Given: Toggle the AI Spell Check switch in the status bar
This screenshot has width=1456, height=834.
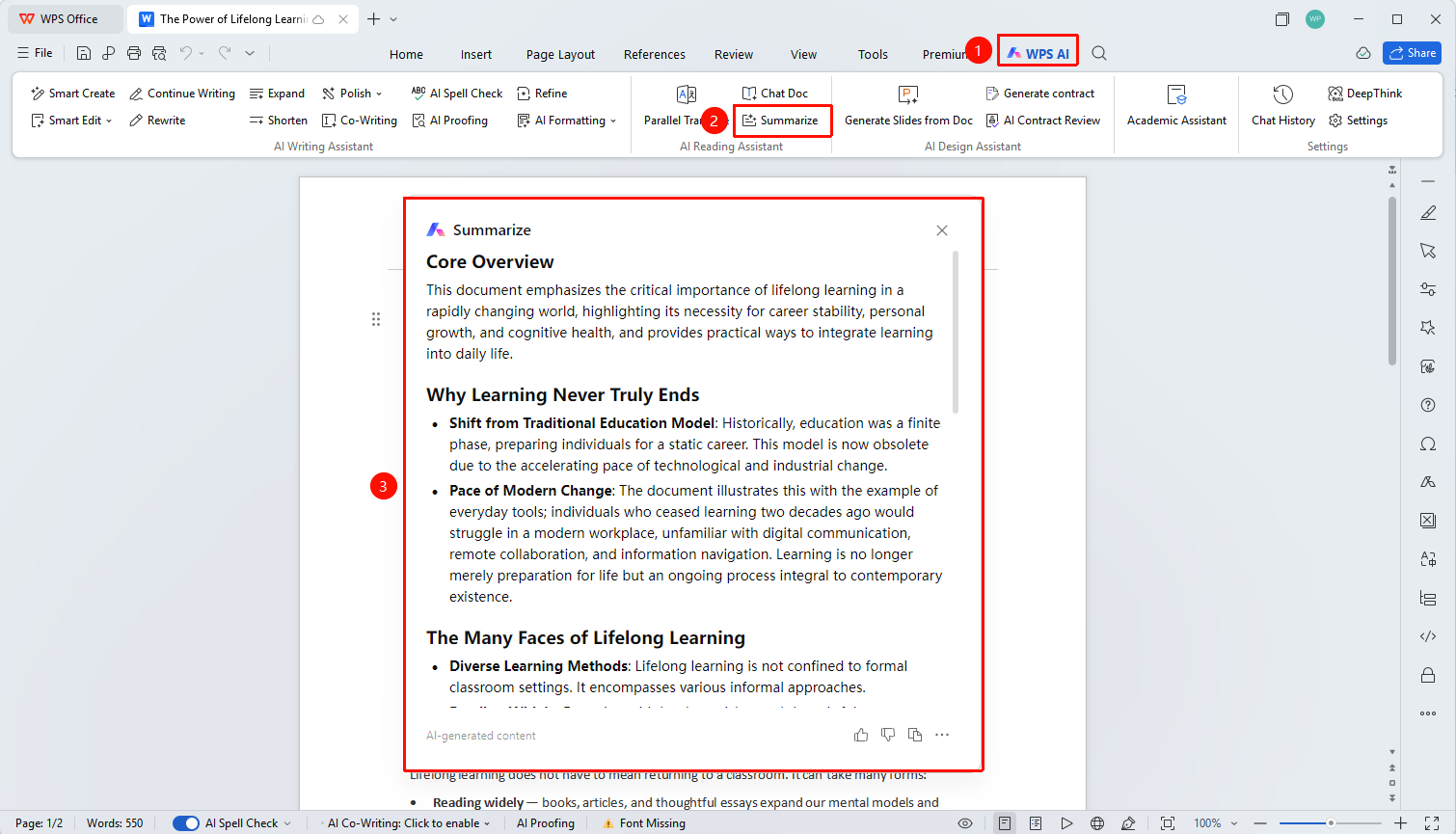Looking at the screenshot, I should pyautogui.click(x=186, y=823).
